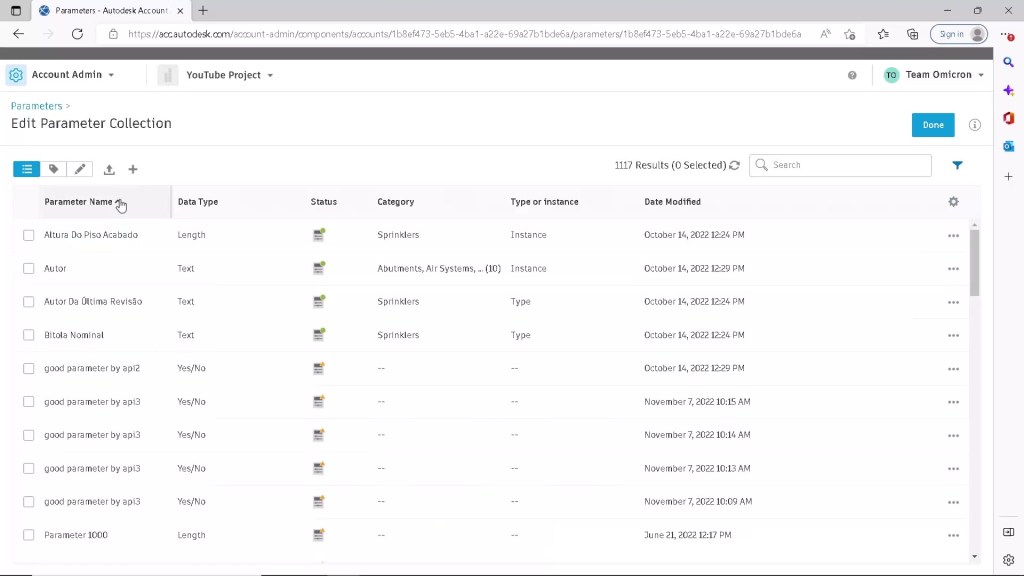Open table column settings gear
1024x576 pixels.
click(953, 202)
